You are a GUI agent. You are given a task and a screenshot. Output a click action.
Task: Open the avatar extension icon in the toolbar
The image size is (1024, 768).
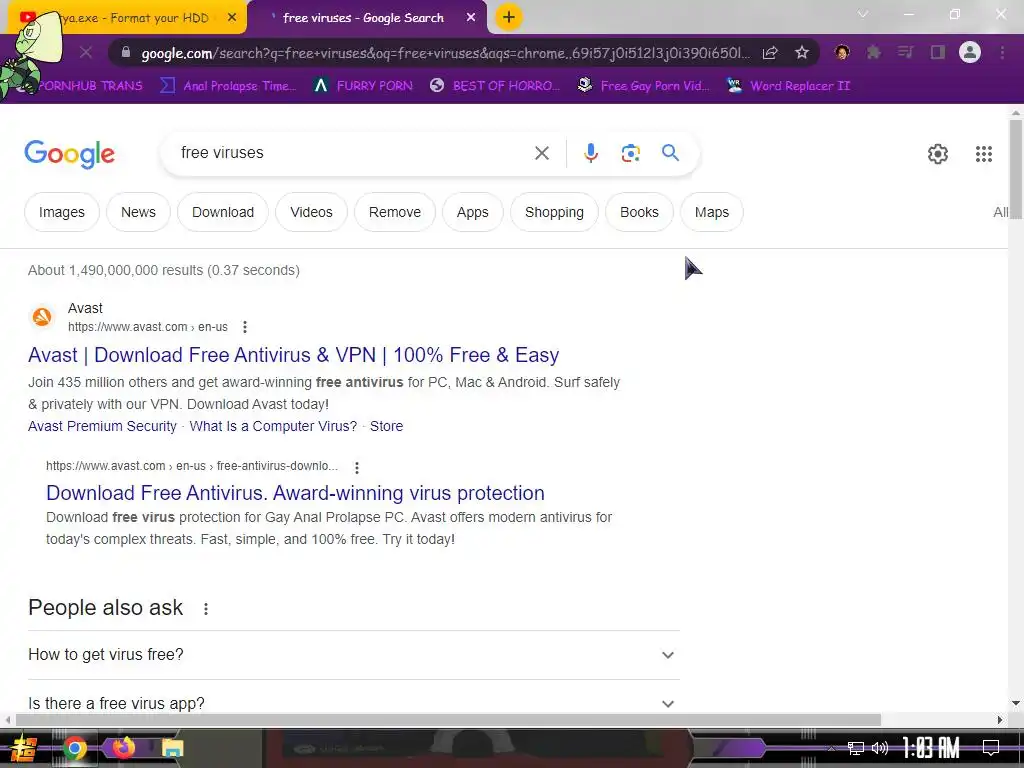coord(842,52)
